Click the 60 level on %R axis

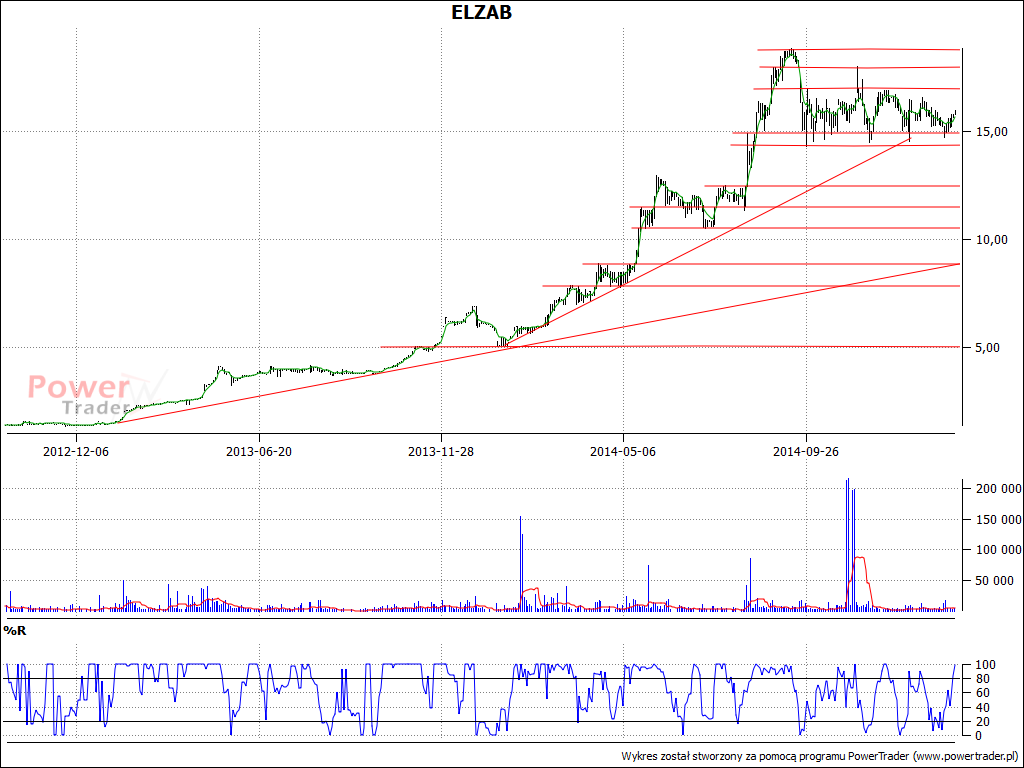click(x=982, y=694)
